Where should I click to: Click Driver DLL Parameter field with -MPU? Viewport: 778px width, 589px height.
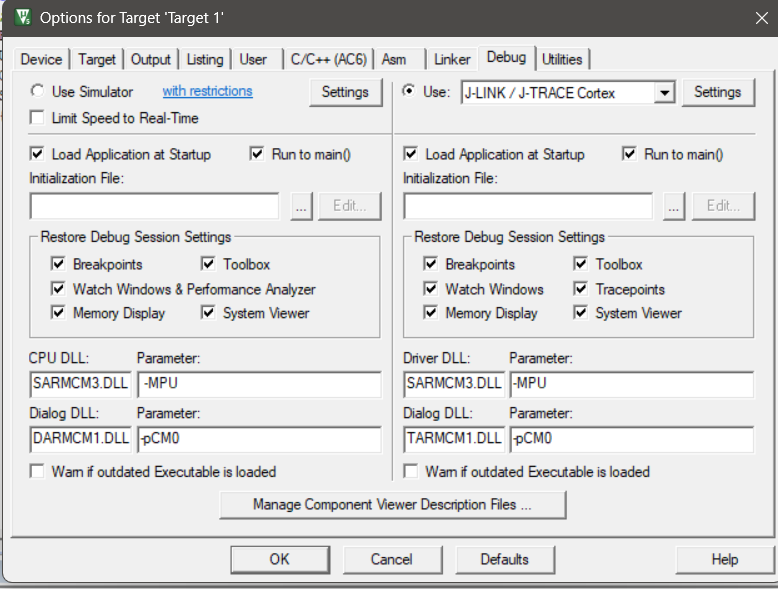[630, 384]
